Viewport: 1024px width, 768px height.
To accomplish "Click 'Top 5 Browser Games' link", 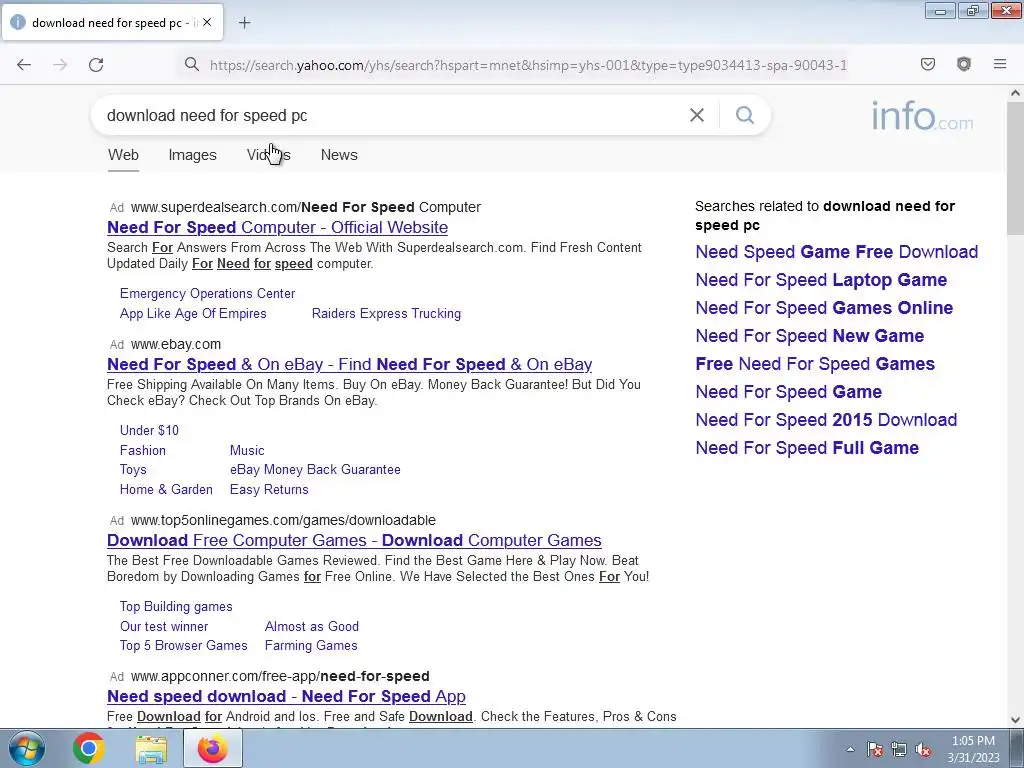I will coord(184,645).
